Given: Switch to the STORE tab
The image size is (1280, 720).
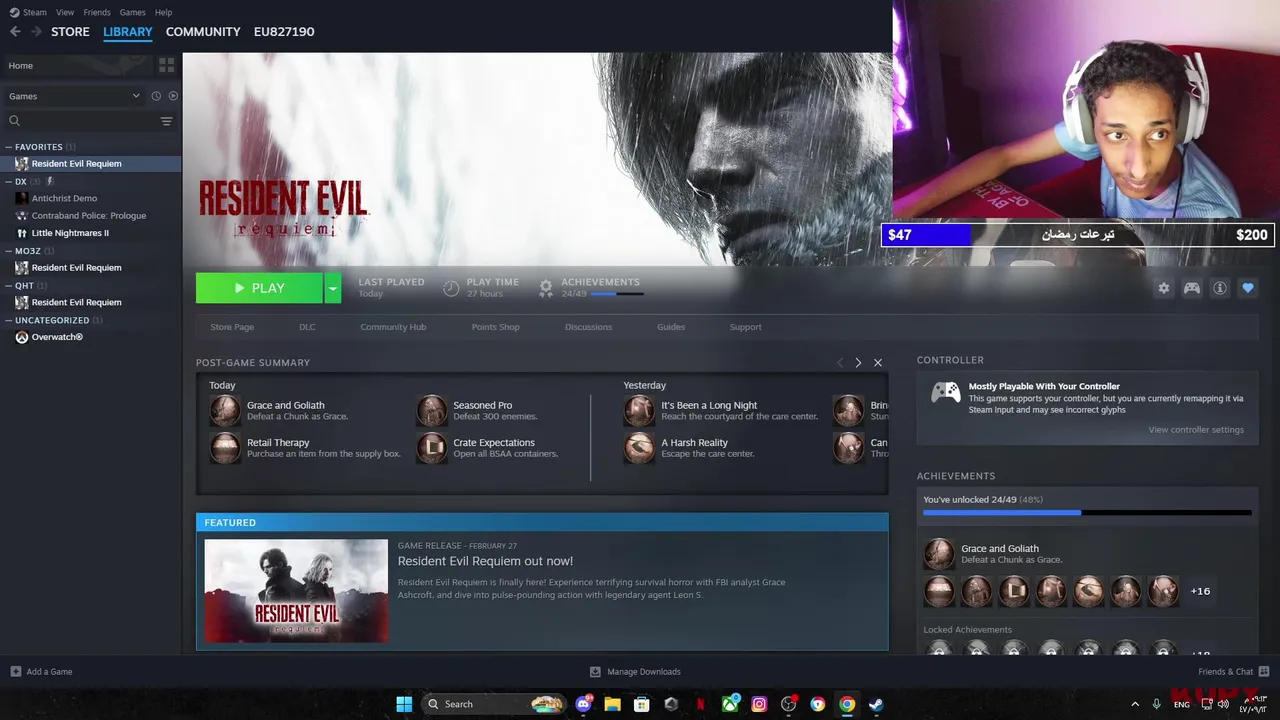Looking at the screenshot, I should pos(70,32).
